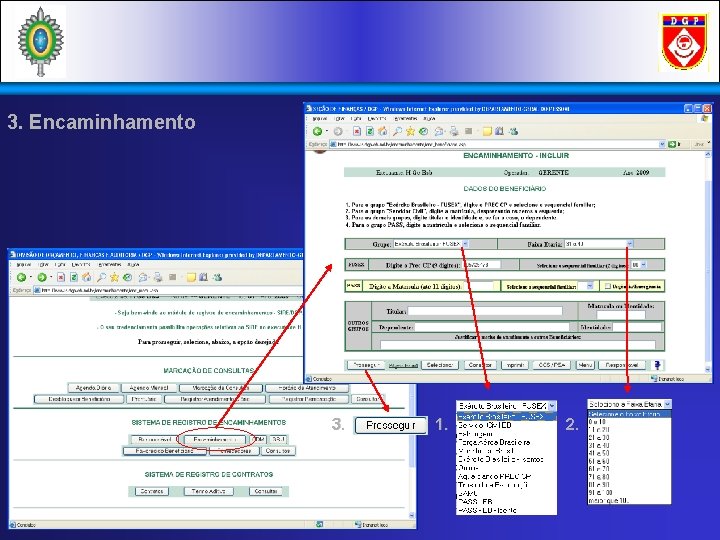Click yellow note icon in Encaminhamento browser toolbar
Viewport: 720px width, 540px height.
(487, 131)
